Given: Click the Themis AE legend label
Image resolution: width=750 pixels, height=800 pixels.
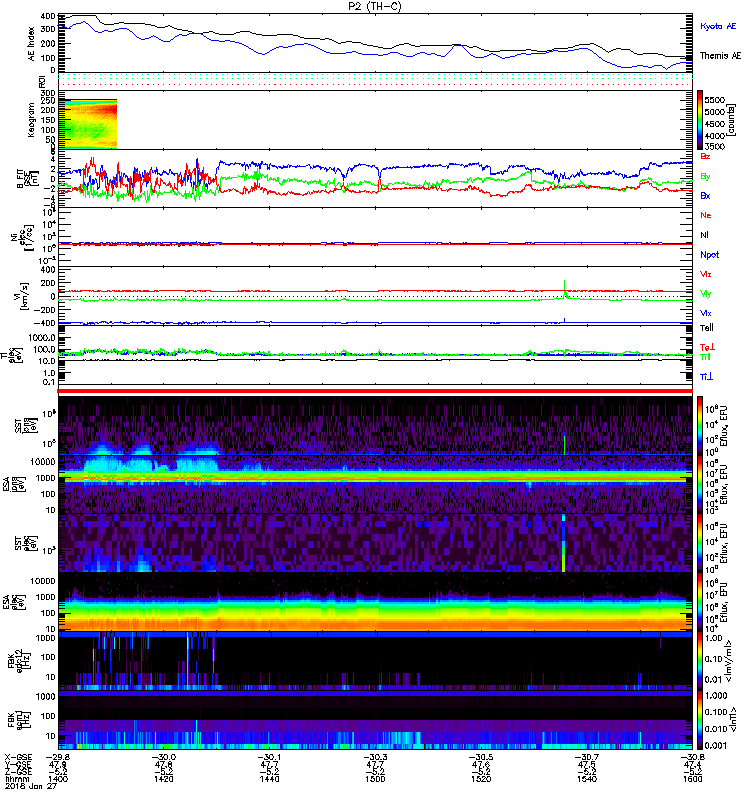Looking at the screenshot, I should (x=720, y=56).
